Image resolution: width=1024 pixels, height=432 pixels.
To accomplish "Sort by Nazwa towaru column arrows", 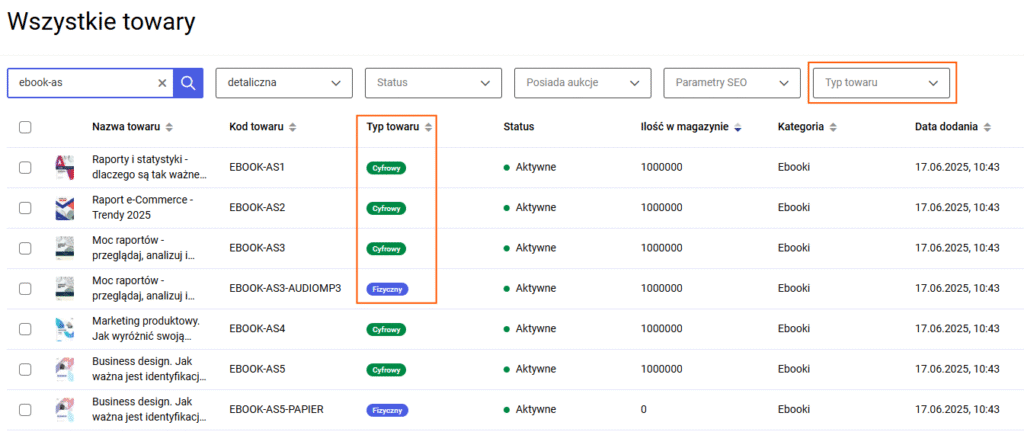I will (x=169, y=127).
